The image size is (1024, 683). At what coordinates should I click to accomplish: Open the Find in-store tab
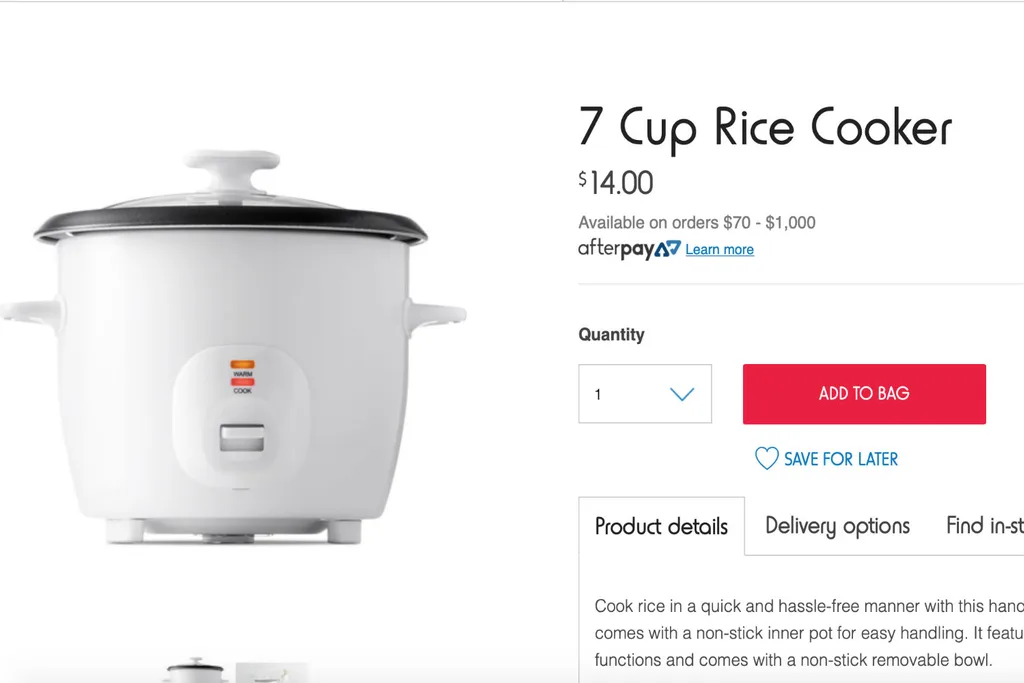tap(985, 526)
